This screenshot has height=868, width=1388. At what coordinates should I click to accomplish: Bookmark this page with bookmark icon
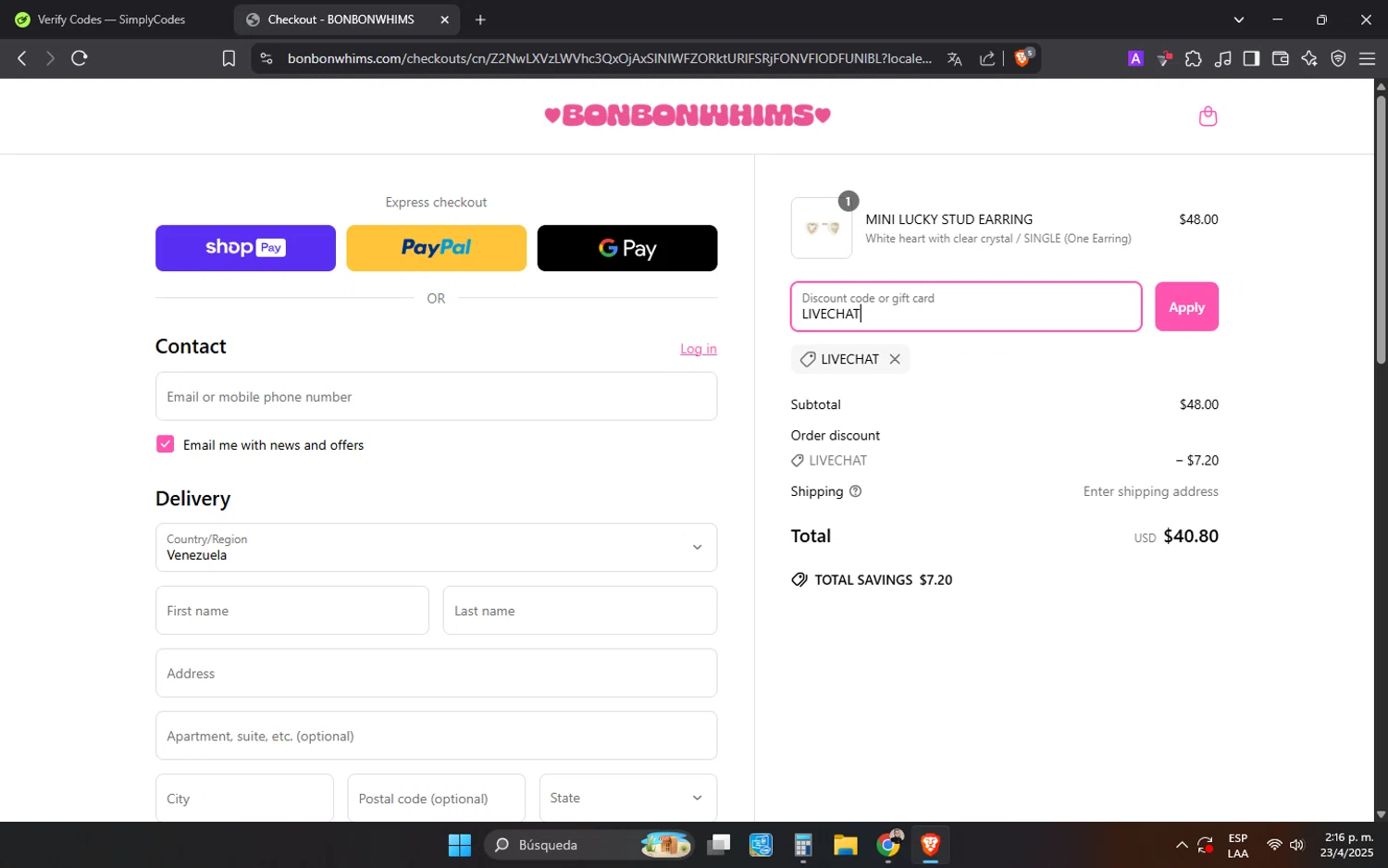[229, 58]
